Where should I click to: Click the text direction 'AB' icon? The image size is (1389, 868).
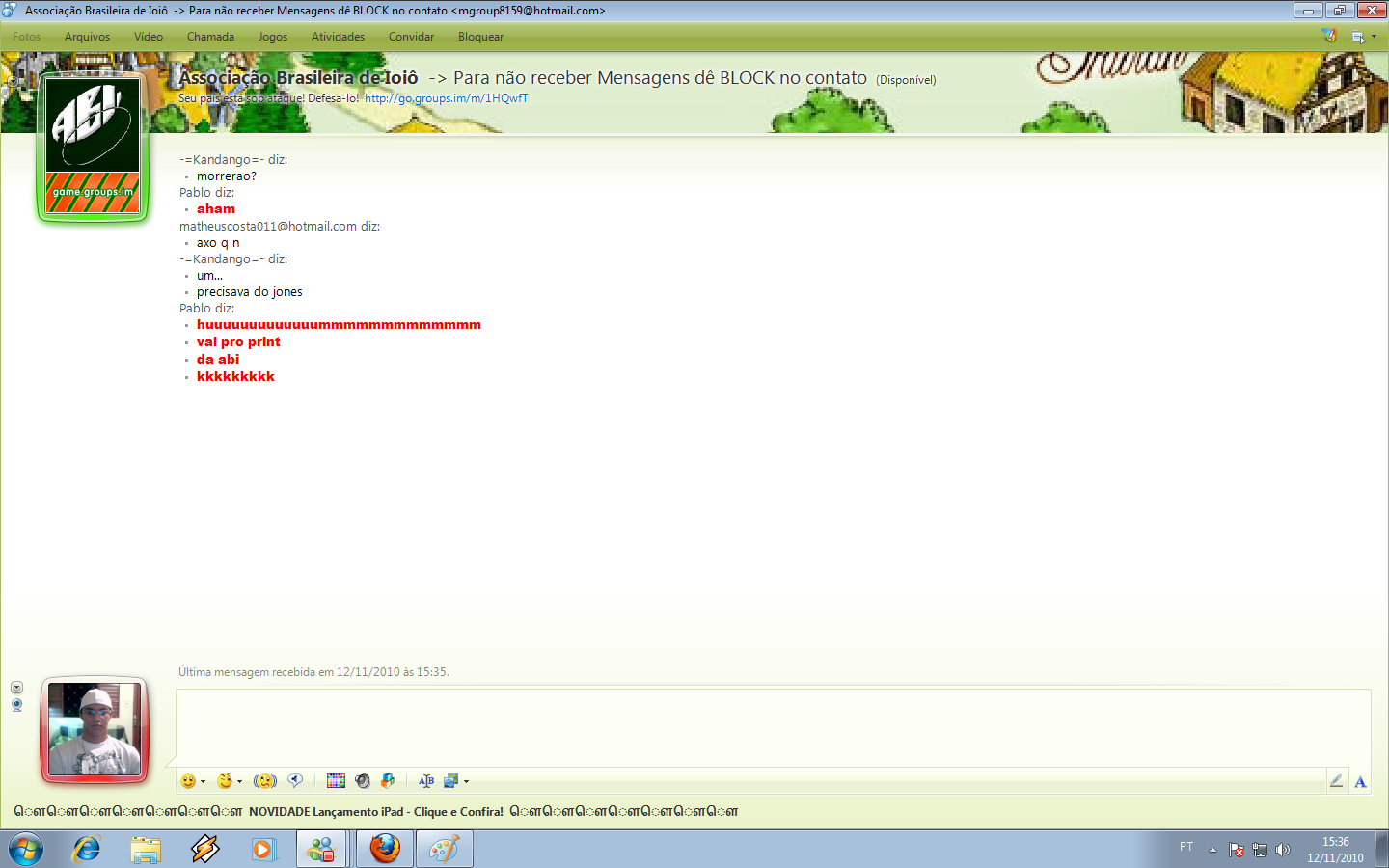pyautogui.click(x=426, y=781)
